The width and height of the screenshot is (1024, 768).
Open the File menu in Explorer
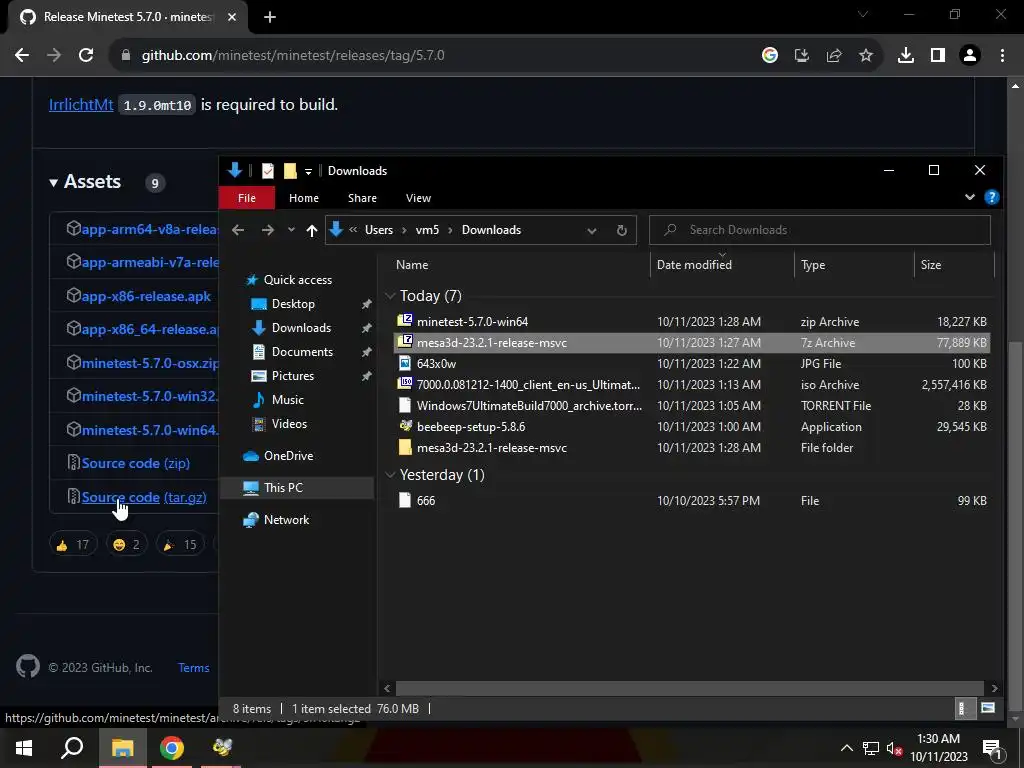click(x=247, y=198)
